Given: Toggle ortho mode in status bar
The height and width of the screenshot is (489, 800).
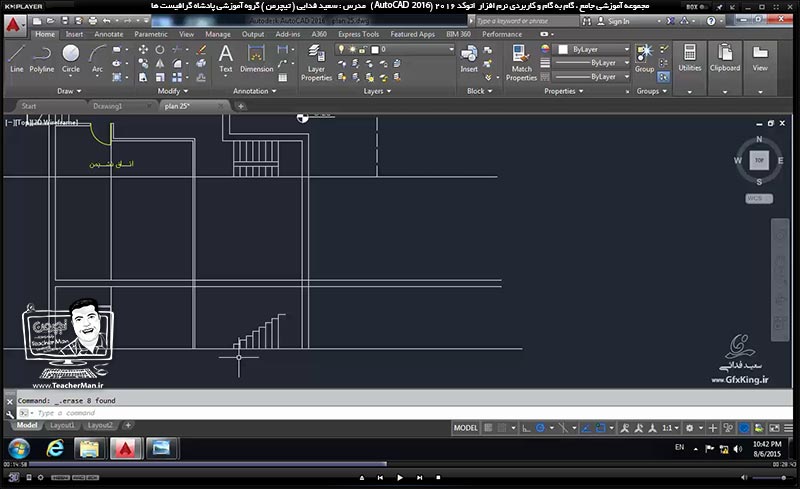Looking at the screenshot, I should click(x=526, y=428).
